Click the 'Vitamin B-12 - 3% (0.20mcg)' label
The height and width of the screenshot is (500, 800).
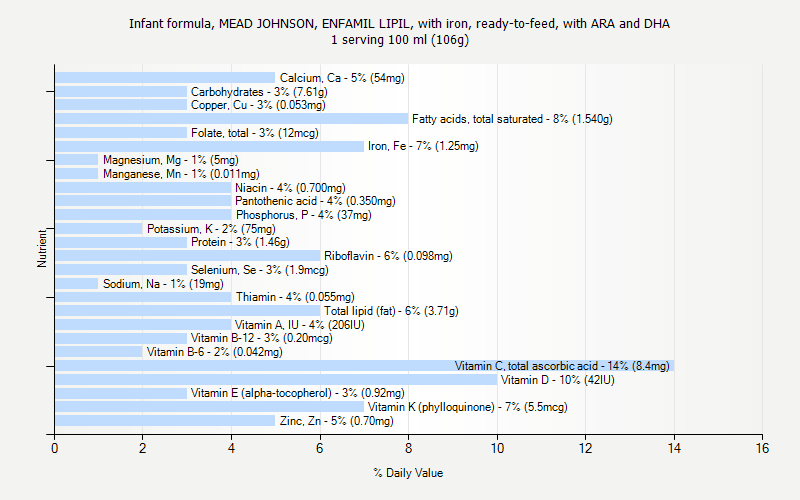click(x=262, y=338)
